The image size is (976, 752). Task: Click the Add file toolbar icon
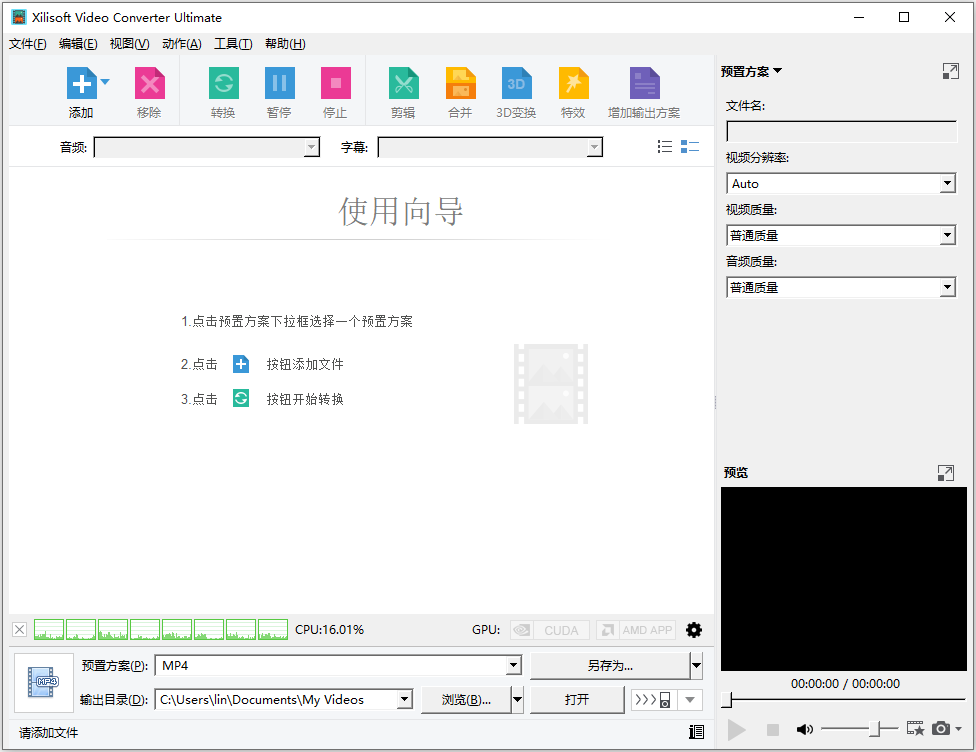point(82,83)
